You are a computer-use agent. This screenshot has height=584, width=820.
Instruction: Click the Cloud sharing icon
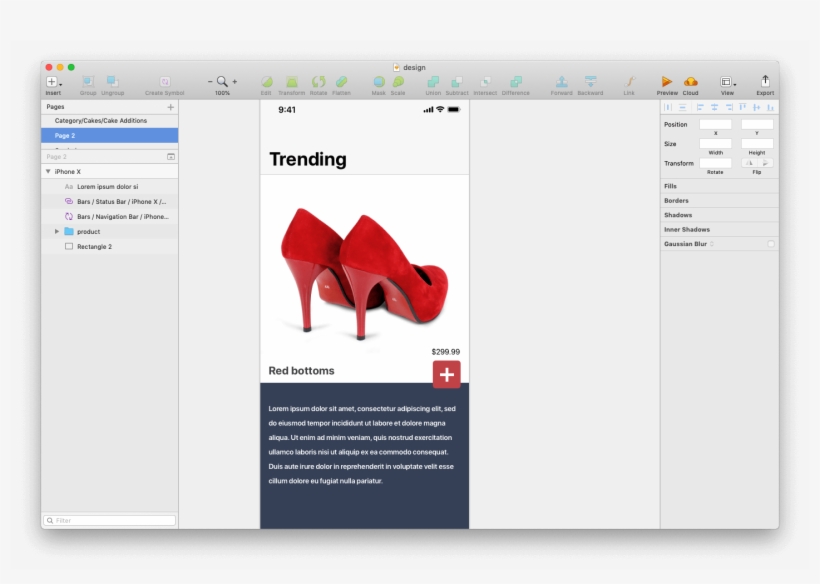(x=691, y=82)
